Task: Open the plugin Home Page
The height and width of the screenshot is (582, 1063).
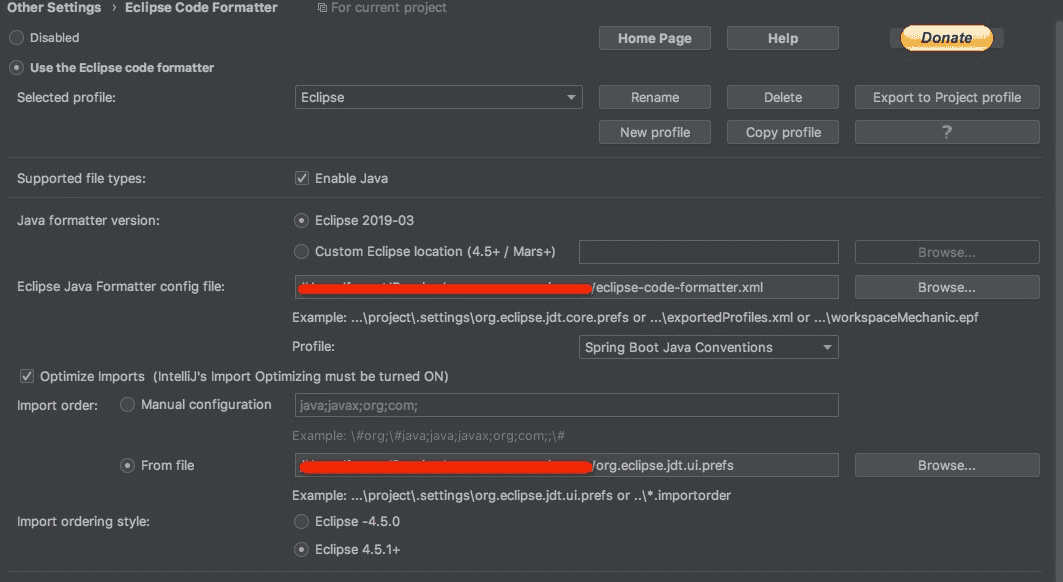Action: click(x=654, y=38)
